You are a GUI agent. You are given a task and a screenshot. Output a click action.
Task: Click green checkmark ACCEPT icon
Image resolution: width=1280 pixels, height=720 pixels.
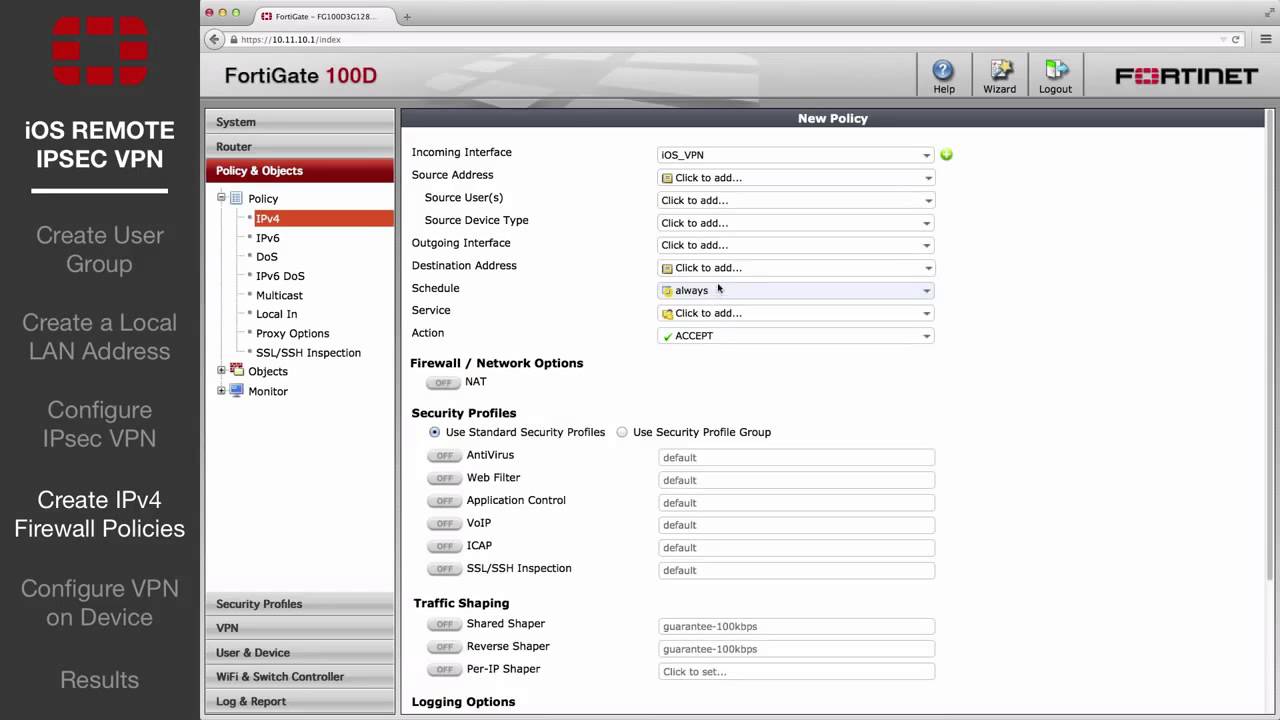[667, 336]
